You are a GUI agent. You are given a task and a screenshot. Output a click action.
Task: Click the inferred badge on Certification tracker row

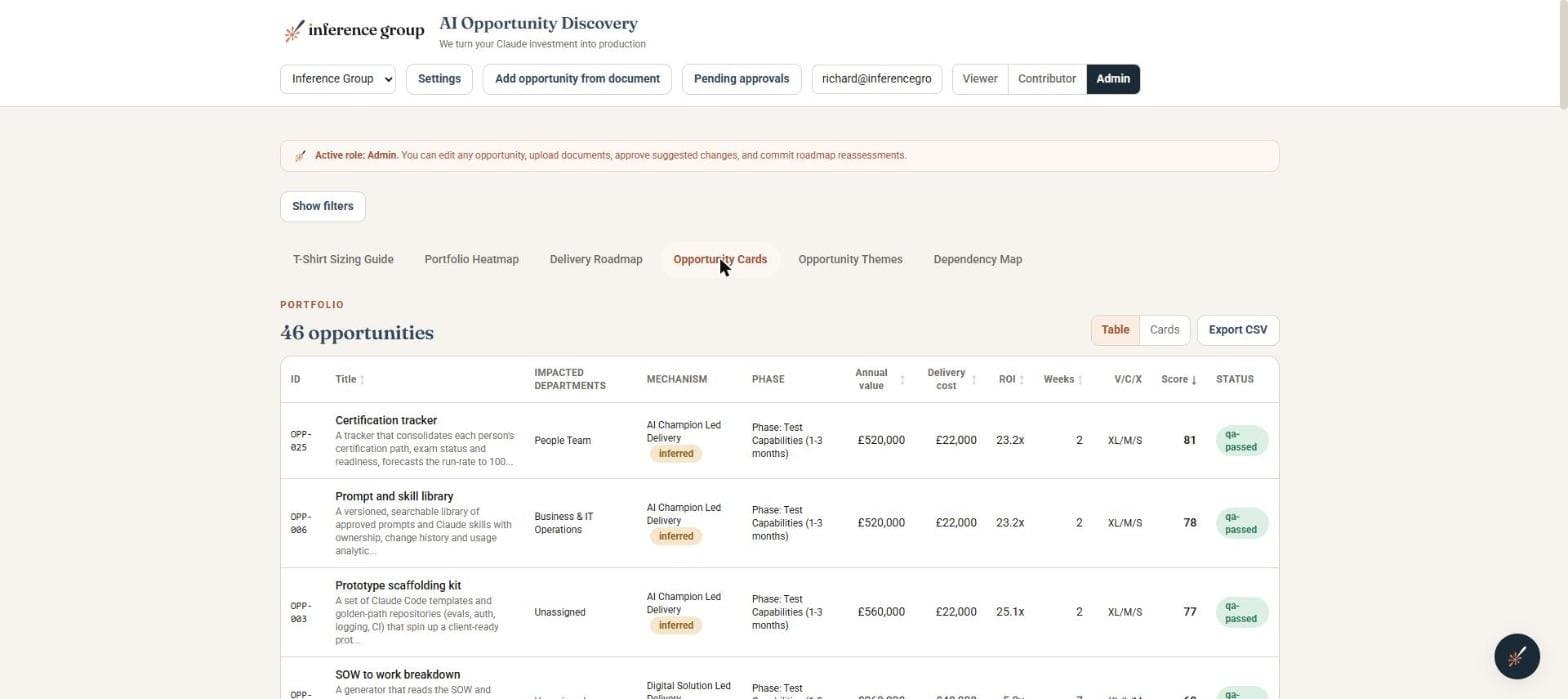pyautogui.click(x=676, y=454)
